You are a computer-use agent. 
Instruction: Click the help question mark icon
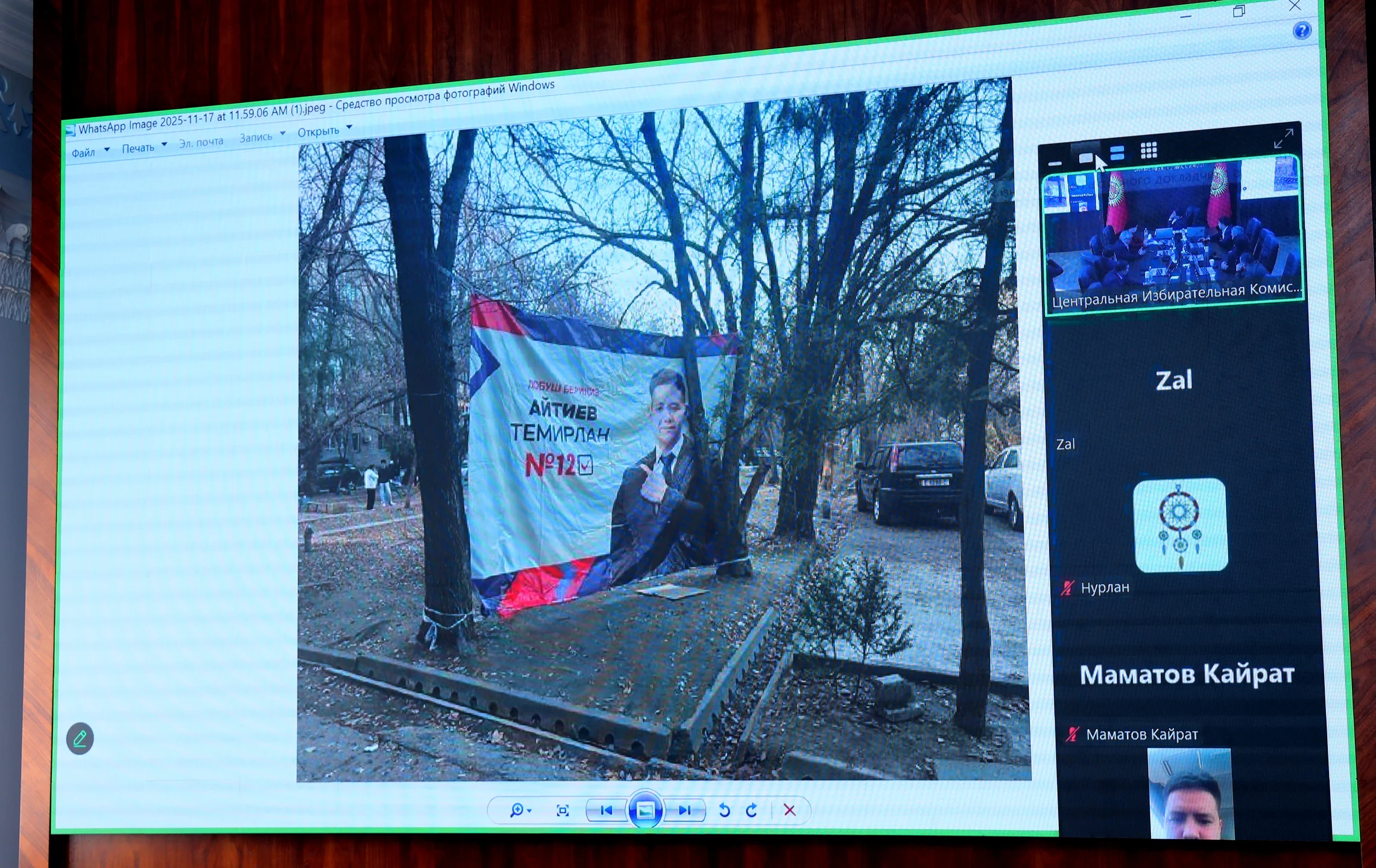click(x=1302, y=30)
